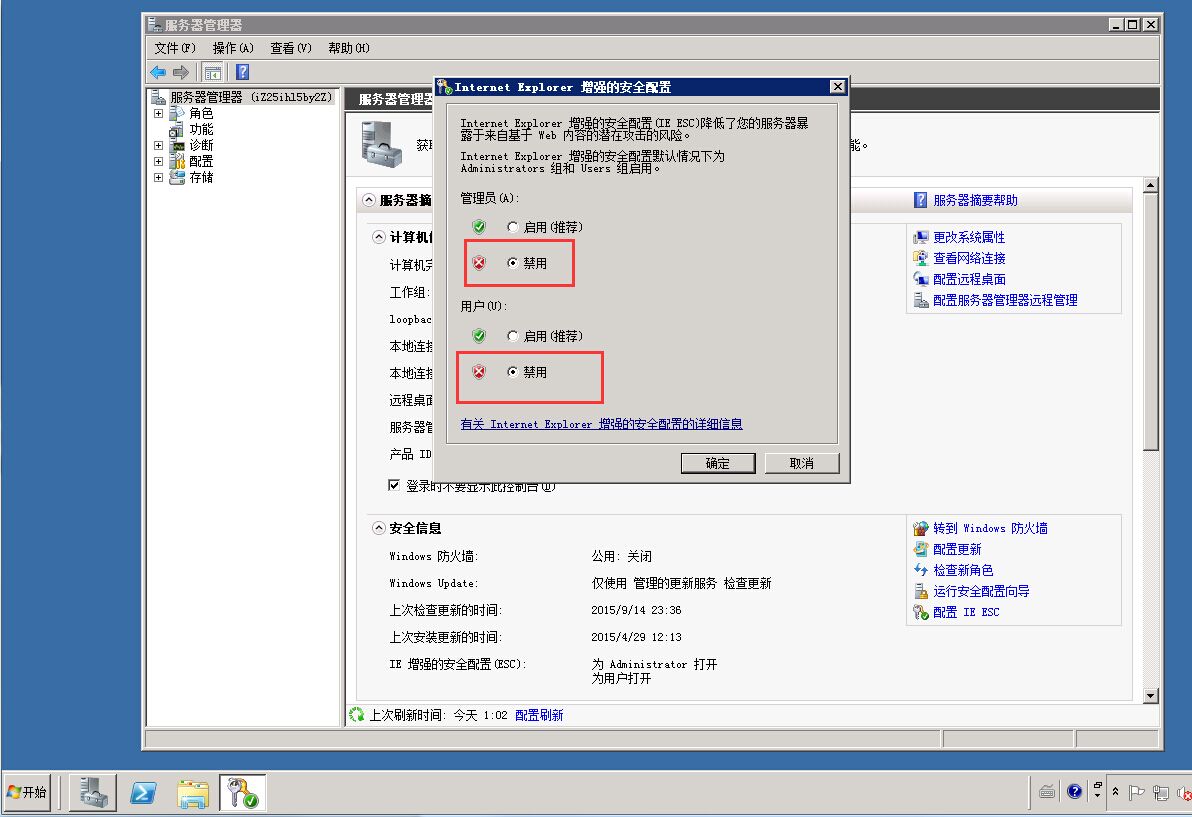Screen dimensions: 1192x817
Task: Select 启用(推荐) under 管理员
Action: [513, 227]
